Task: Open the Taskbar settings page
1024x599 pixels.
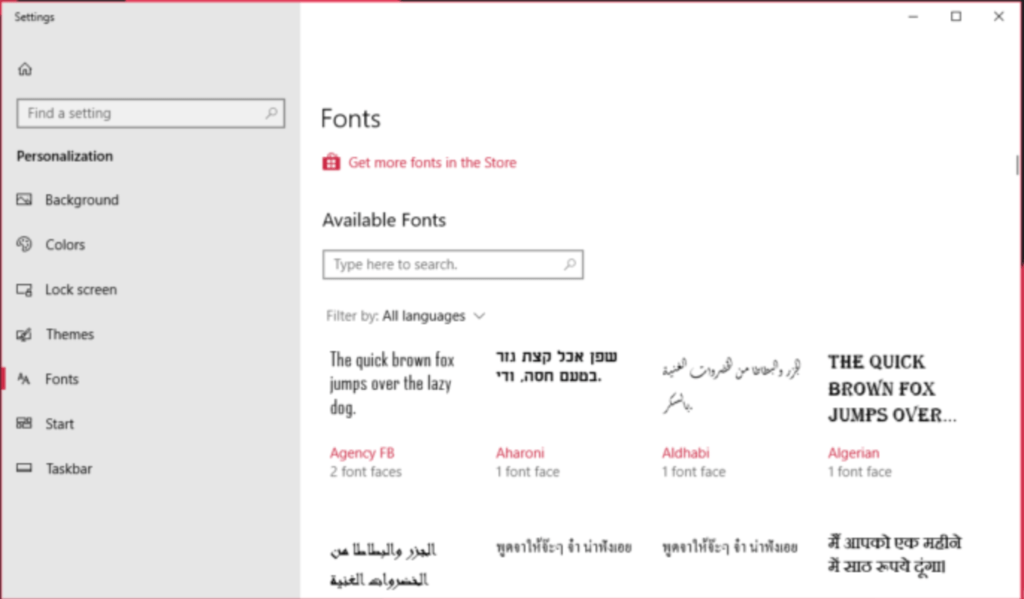Action: point(150,469)
